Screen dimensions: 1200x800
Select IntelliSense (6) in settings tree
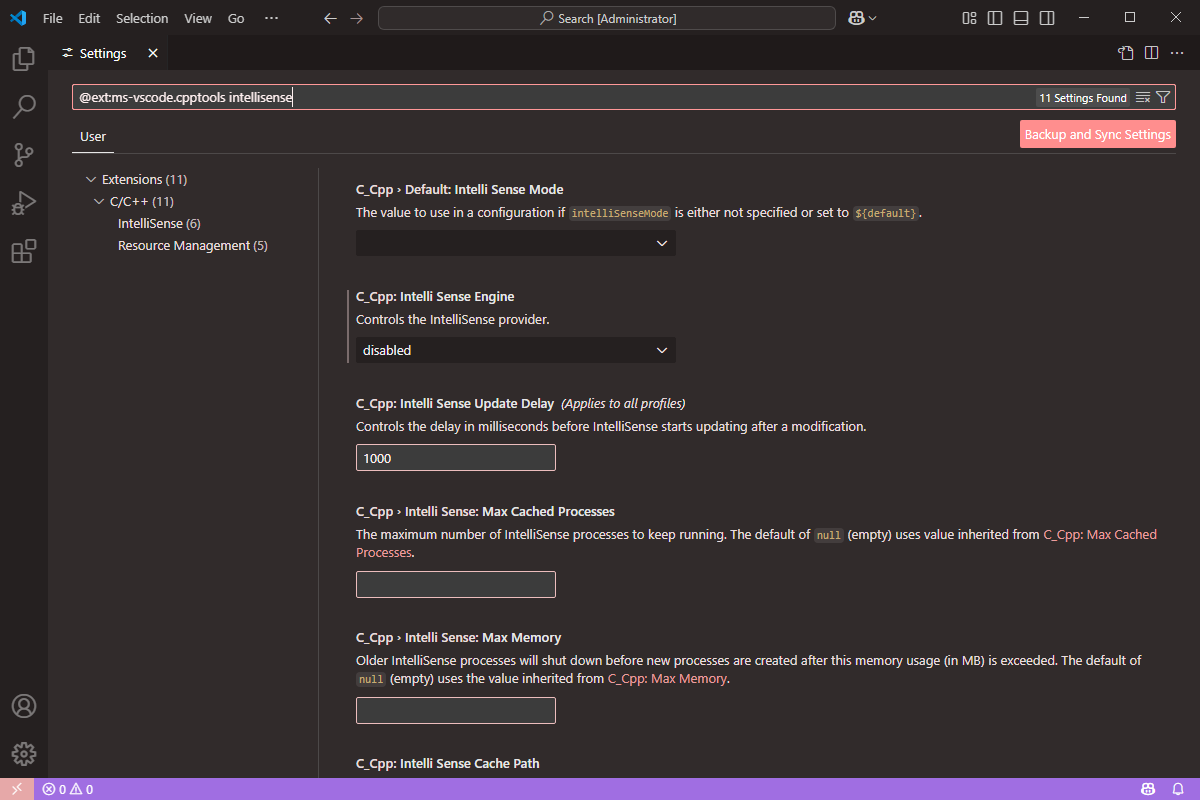(159, 224)
